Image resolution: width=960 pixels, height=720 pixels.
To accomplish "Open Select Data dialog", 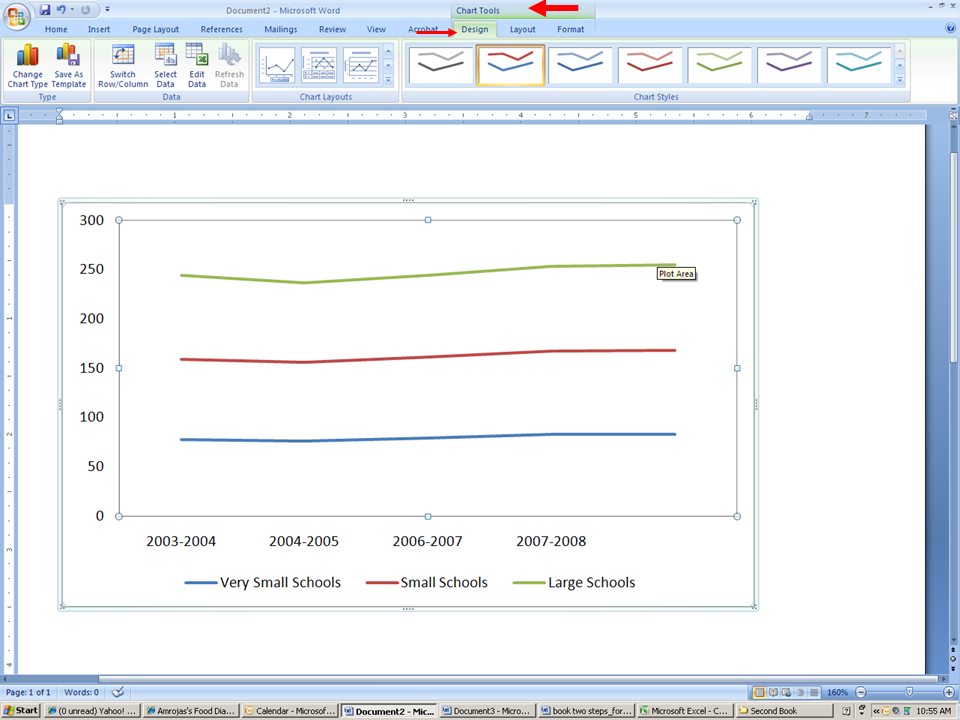I will tap(165, 66).
